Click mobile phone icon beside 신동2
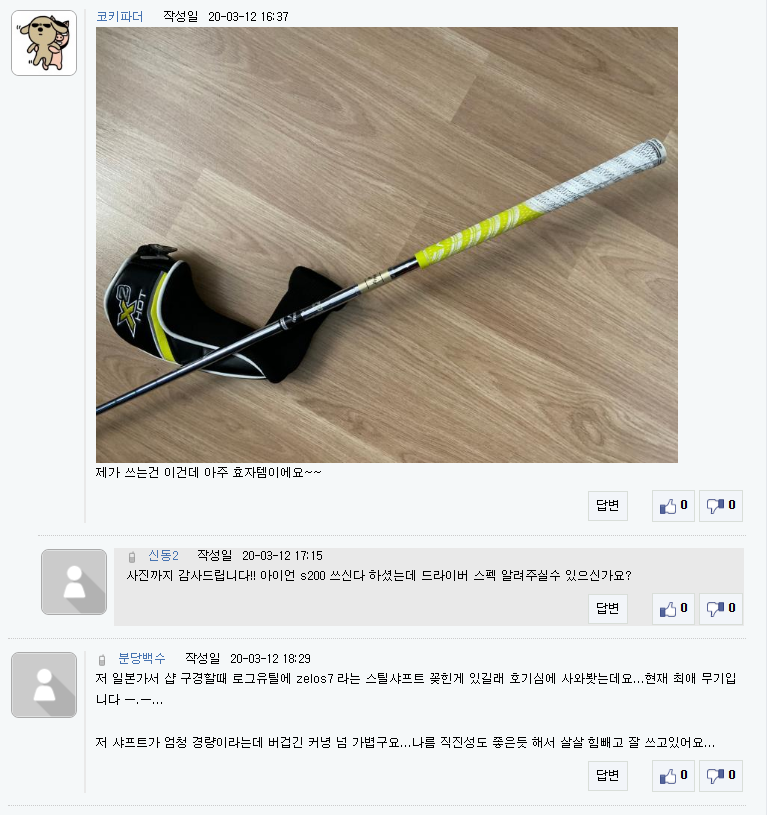Image resolution: width=773 pixels, height=815 pixels. 132,557
